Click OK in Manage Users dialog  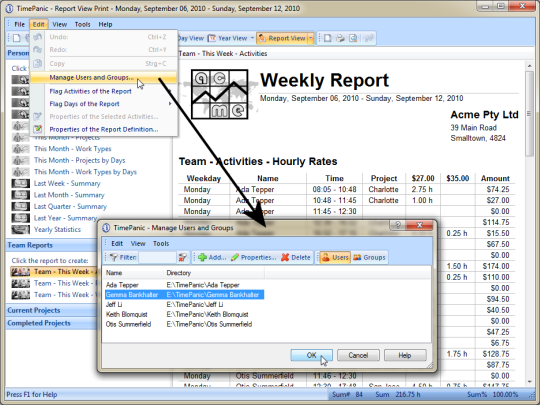311,355
